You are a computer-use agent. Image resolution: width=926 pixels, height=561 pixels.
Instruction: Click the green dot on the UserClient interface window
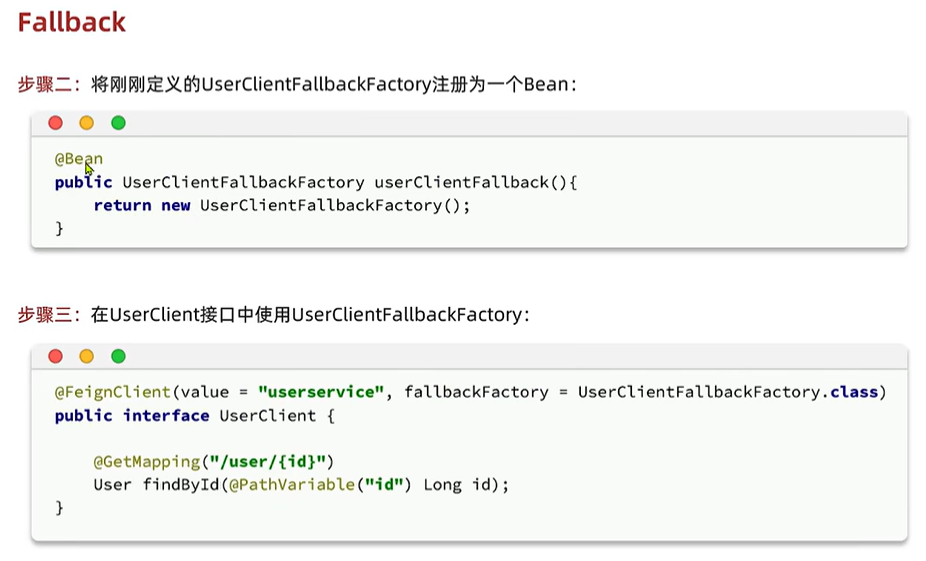pos(118,356)
